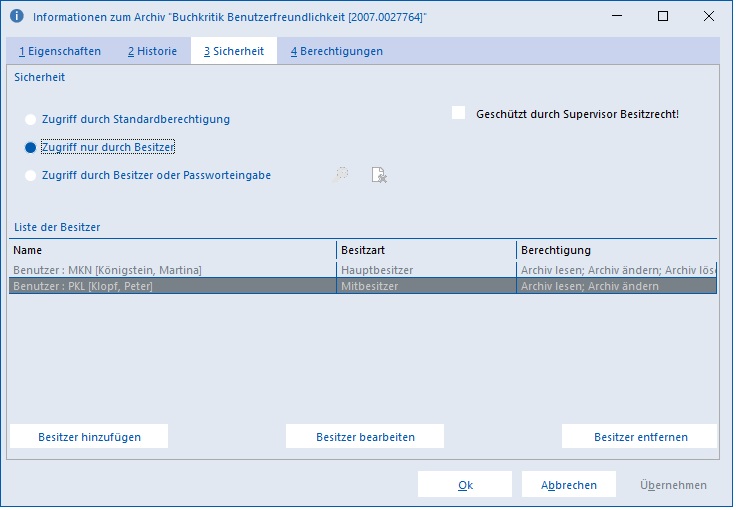Click the 'Mitbesitzer' cell
The image size is (736, 510).
(426, 286)
